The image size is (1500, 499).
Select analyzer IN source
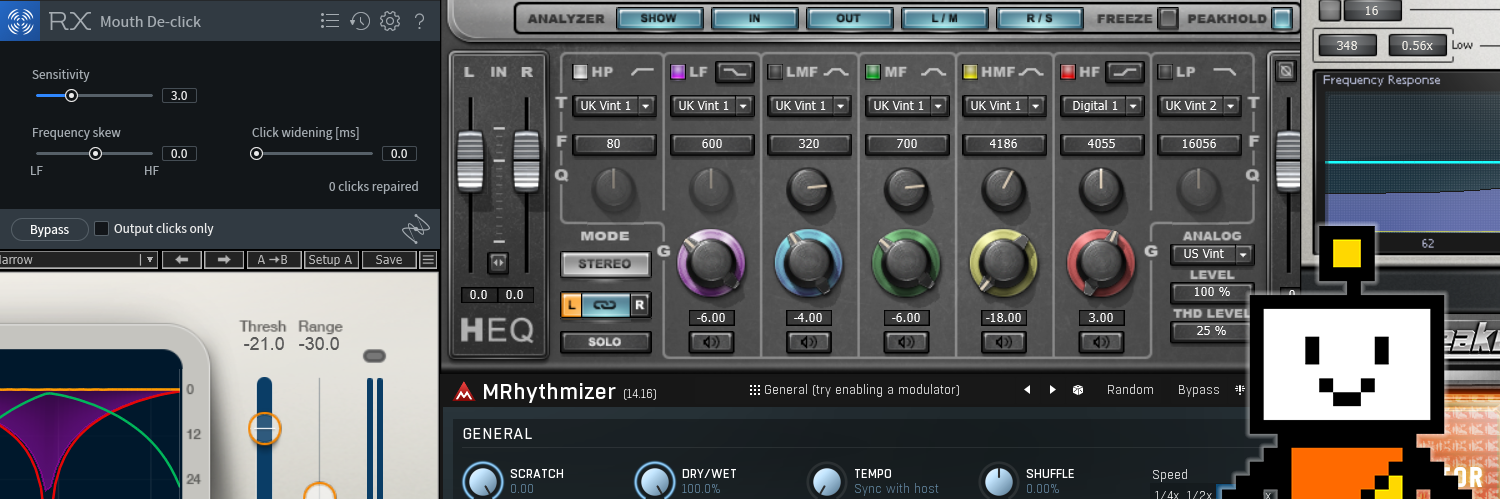[x=753, y=18]
